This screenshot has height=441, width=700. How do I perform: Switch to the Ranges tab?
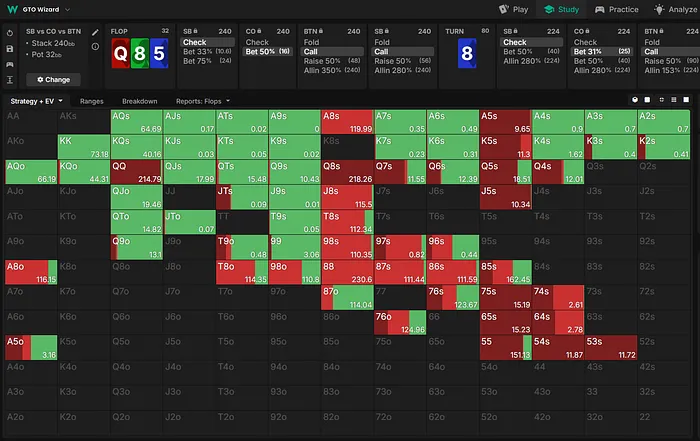point(91,101)
